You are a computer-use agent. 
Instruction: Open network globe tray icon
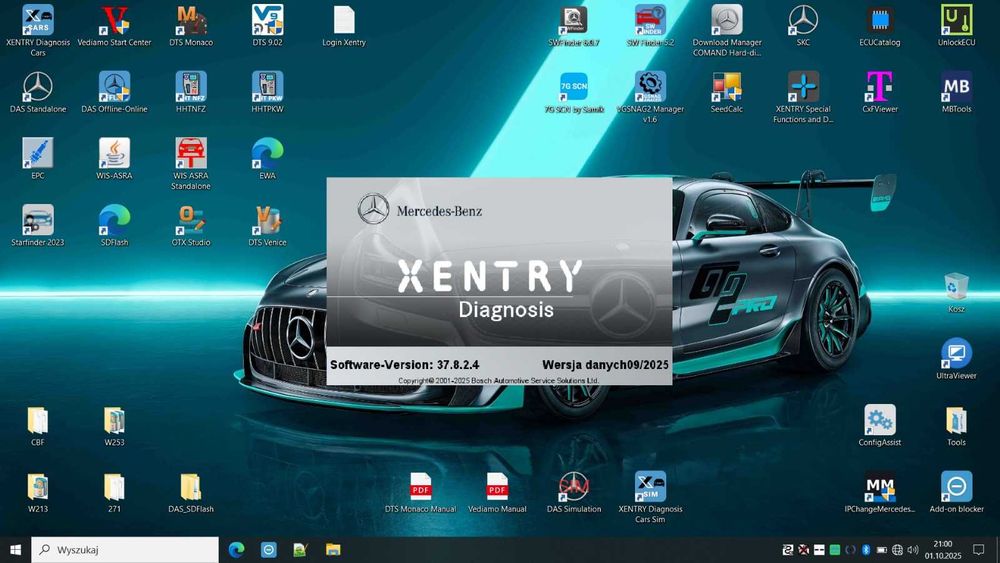897,550
